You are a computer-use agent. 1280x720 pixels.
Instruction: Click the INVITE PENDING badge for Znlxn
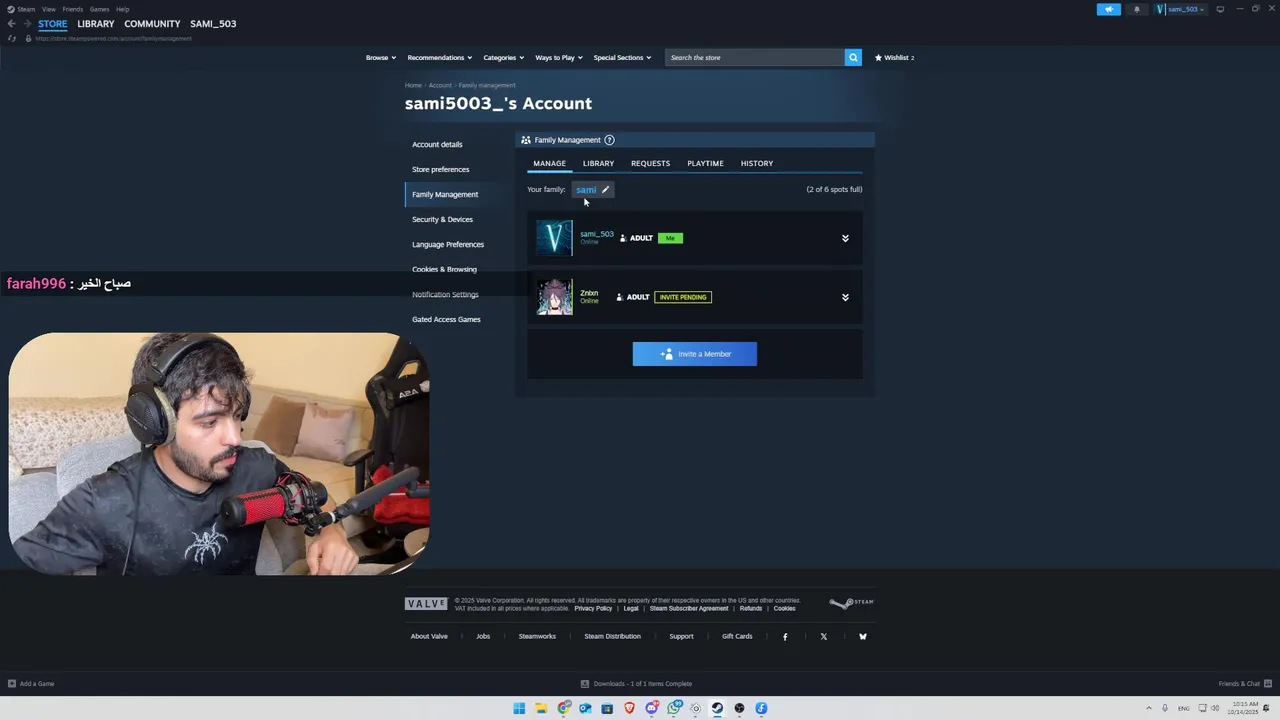click(x=683, y=297)
